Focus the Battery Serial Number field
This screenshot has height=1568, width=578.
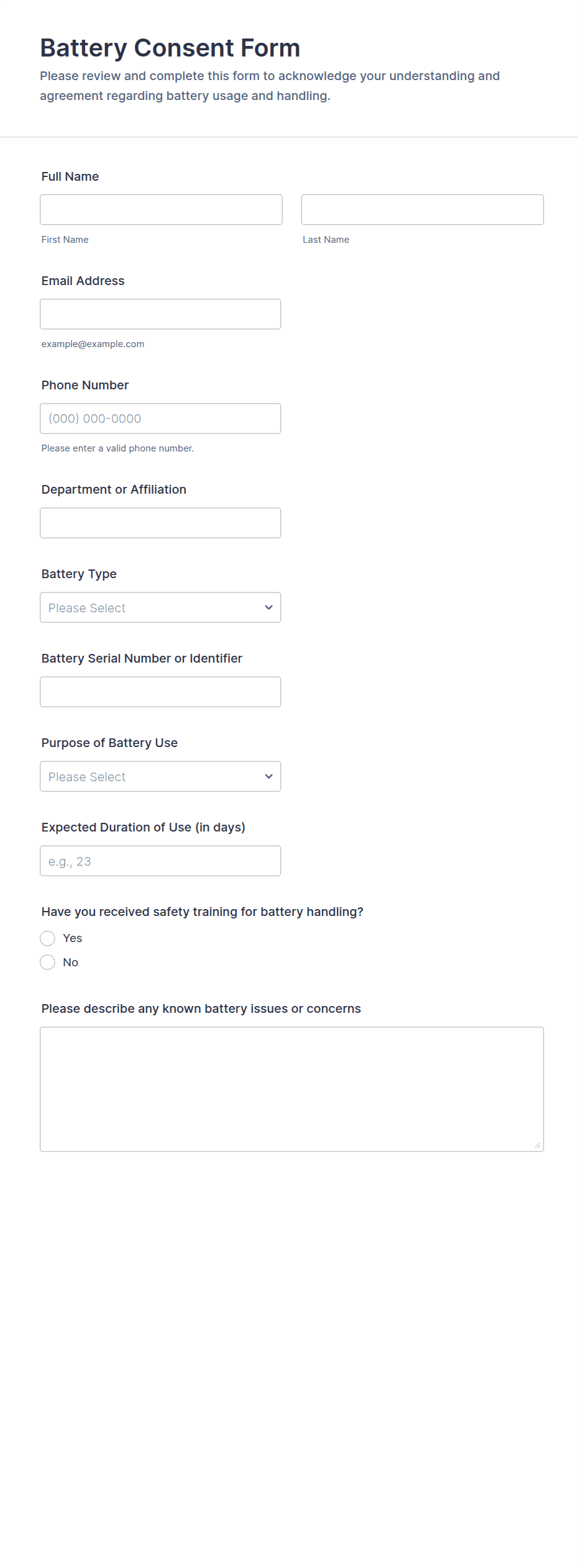[160, 692]
